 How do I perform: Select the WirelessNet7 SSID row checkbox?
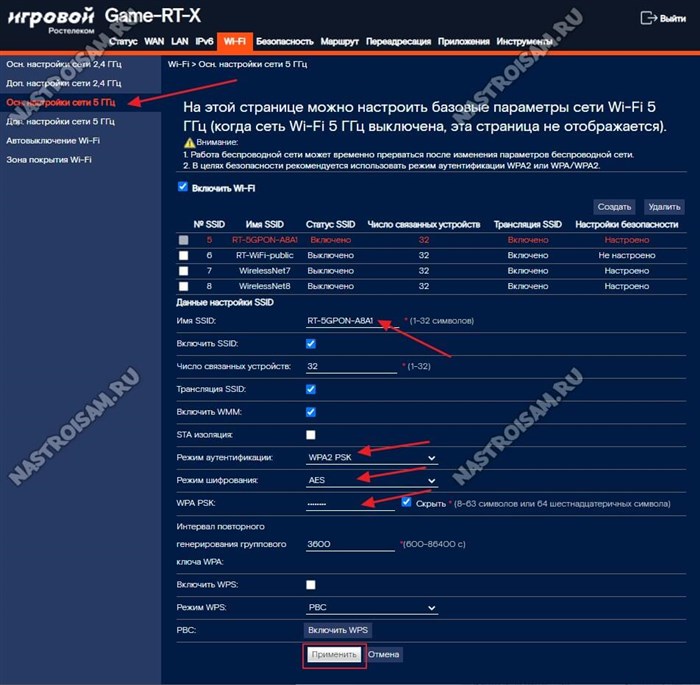pos(183,271)
